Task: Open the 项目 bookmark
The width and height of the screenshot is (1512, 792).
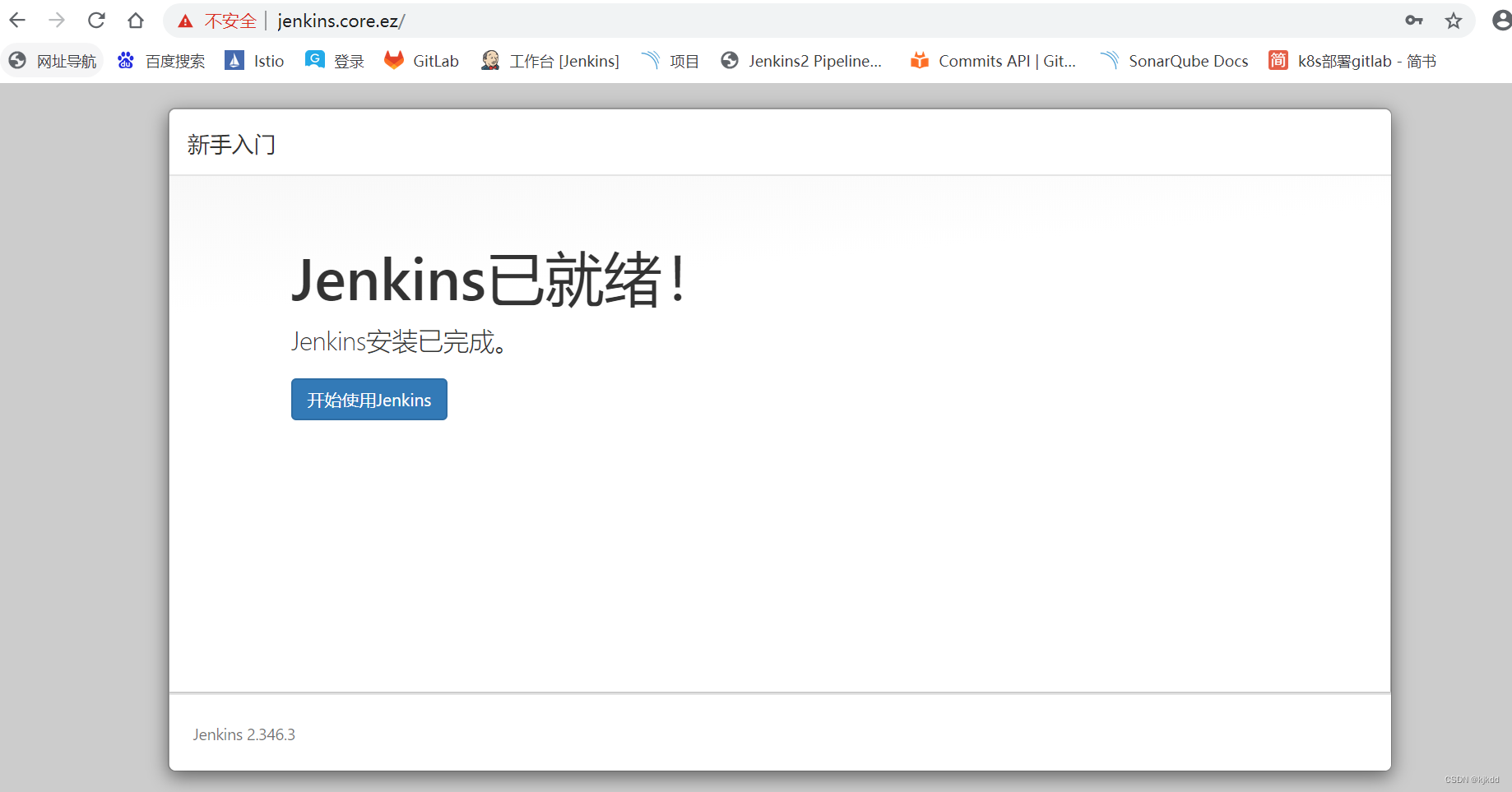Action: tap(670, 61)
